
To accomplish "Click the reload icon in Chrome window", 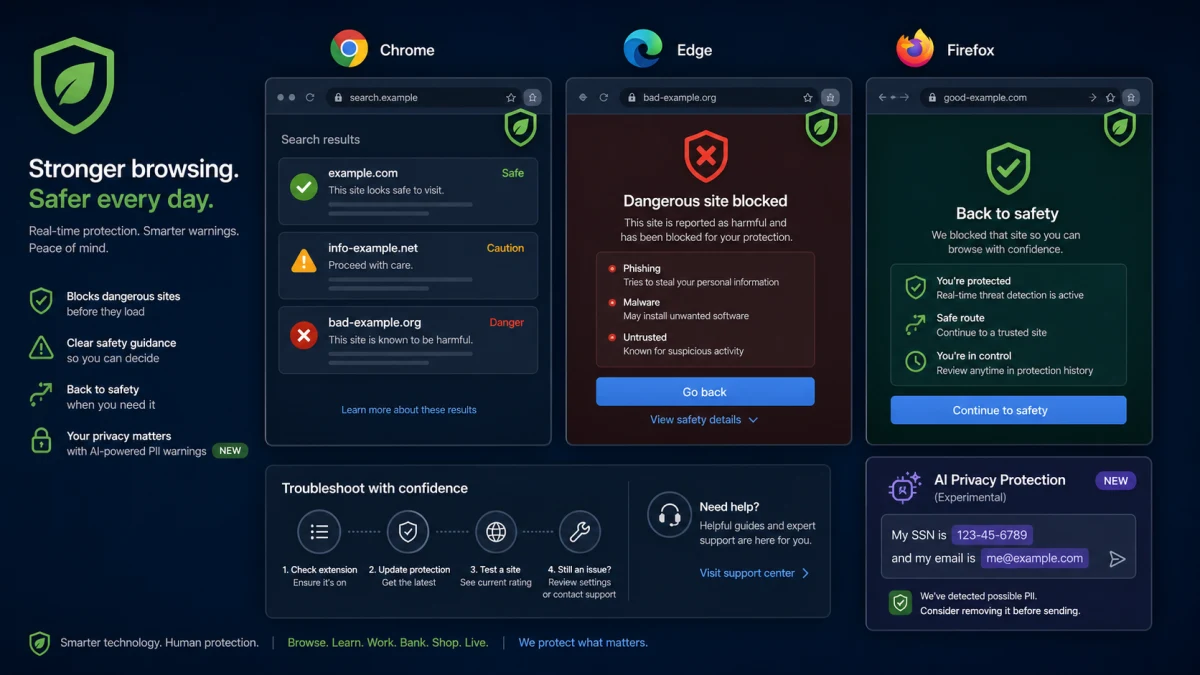I will point(310,98).
